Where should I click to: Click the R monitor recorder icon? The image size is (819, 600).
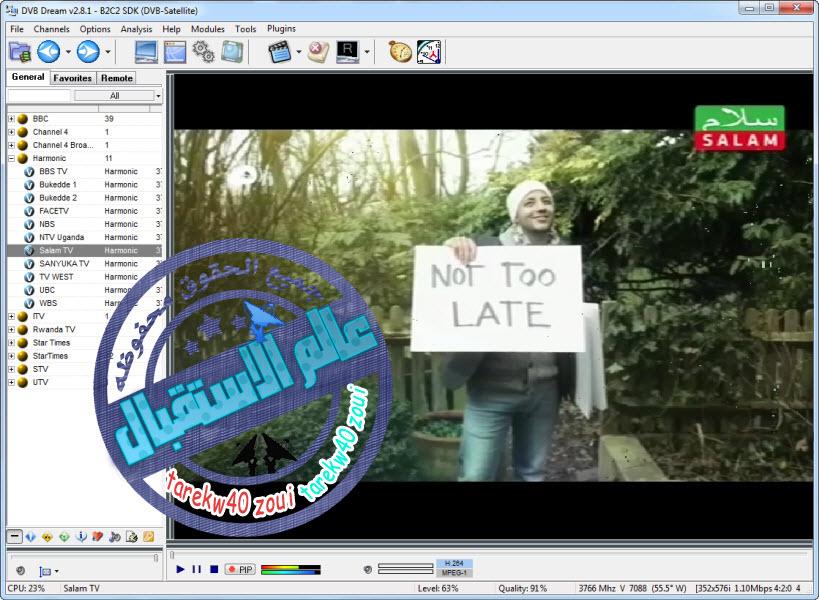pos(347,52)
